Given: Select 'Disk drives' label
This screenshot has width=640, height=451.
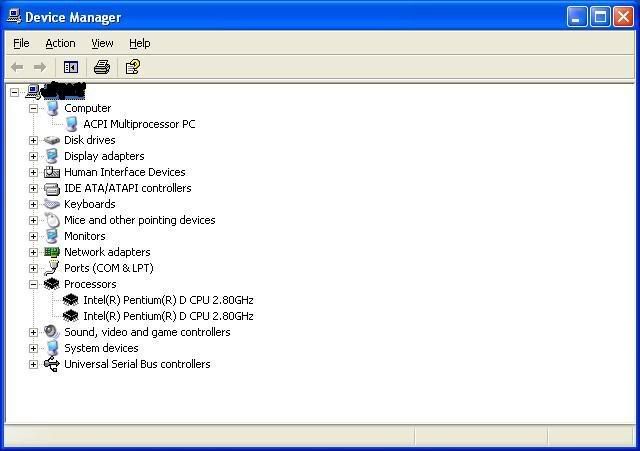Looking at the screenshot, I should 90,140.
